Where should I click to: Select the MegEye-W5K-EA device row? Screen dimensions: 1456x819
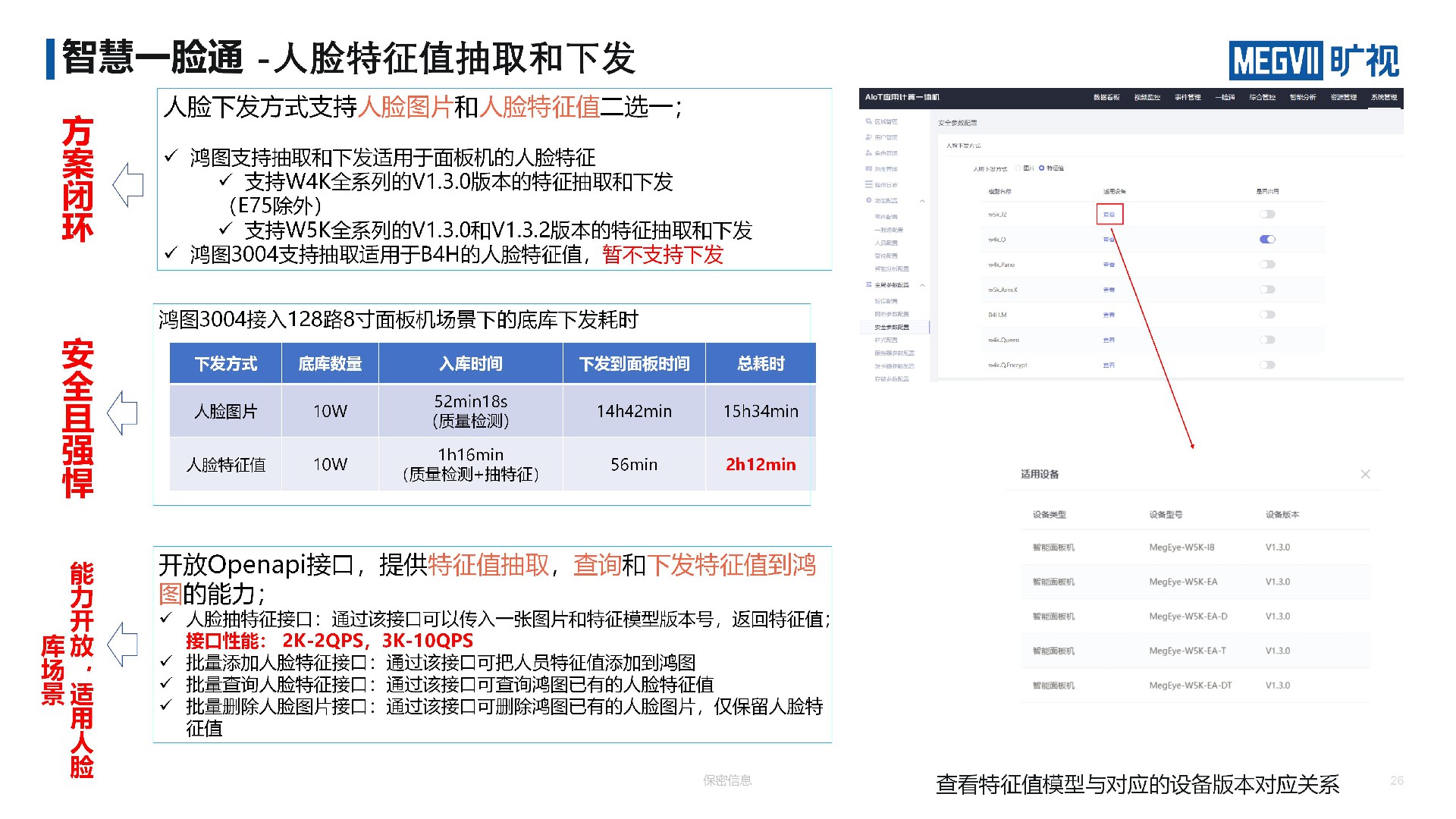pos(1195,582)
